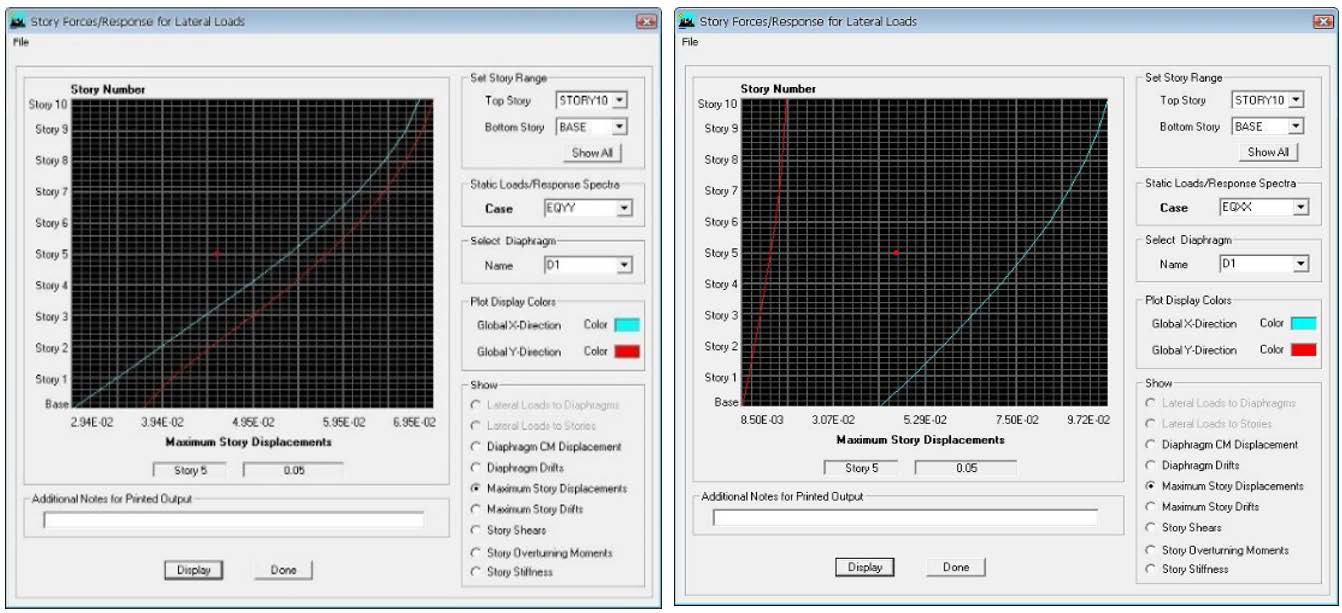Click Show All in the EQXX window
1342x613 pixels.
coord(1268,152)
